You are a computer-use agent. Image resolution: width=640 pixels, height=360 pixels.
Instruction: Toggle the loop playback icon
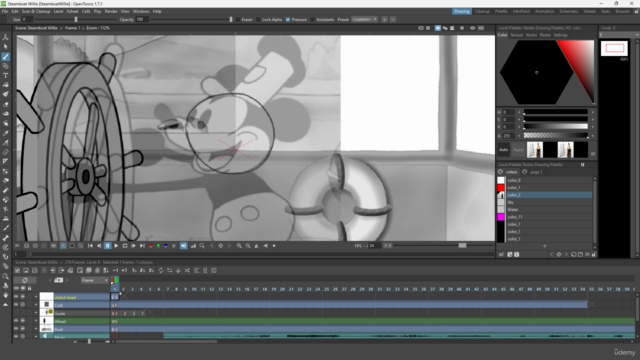click(125, 246)
